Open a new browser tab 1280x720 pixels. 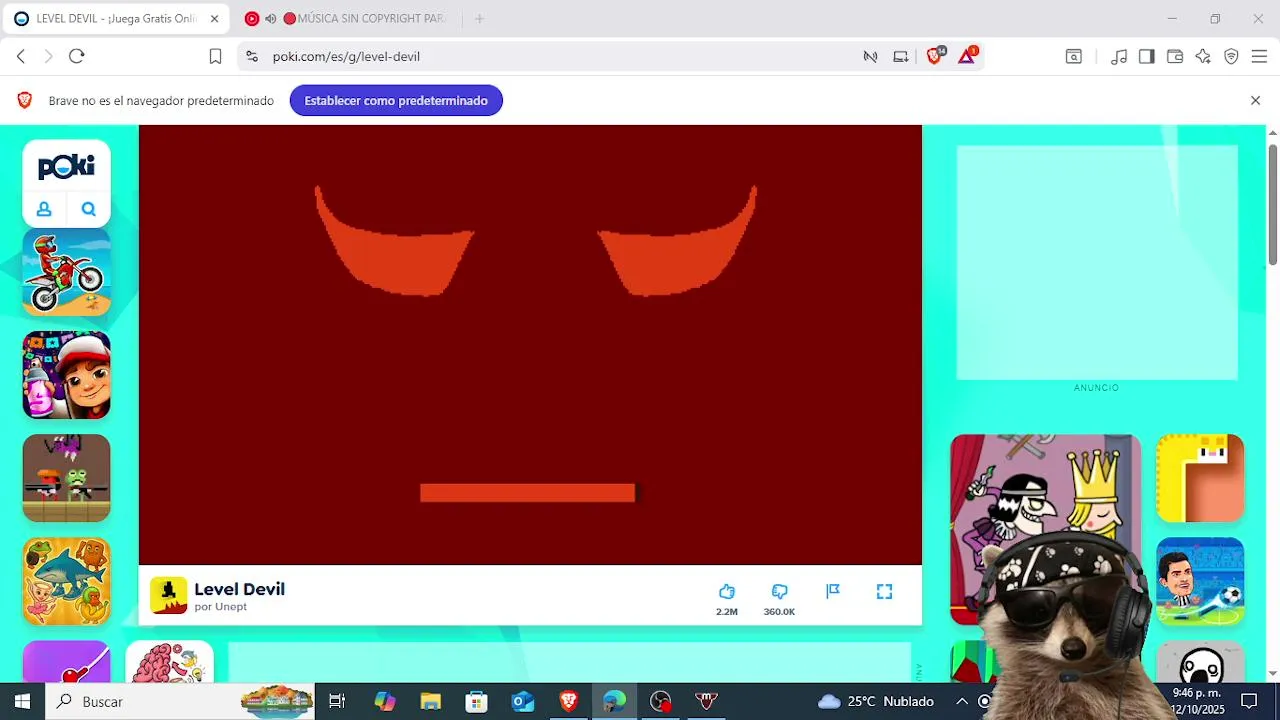[479, 19]
